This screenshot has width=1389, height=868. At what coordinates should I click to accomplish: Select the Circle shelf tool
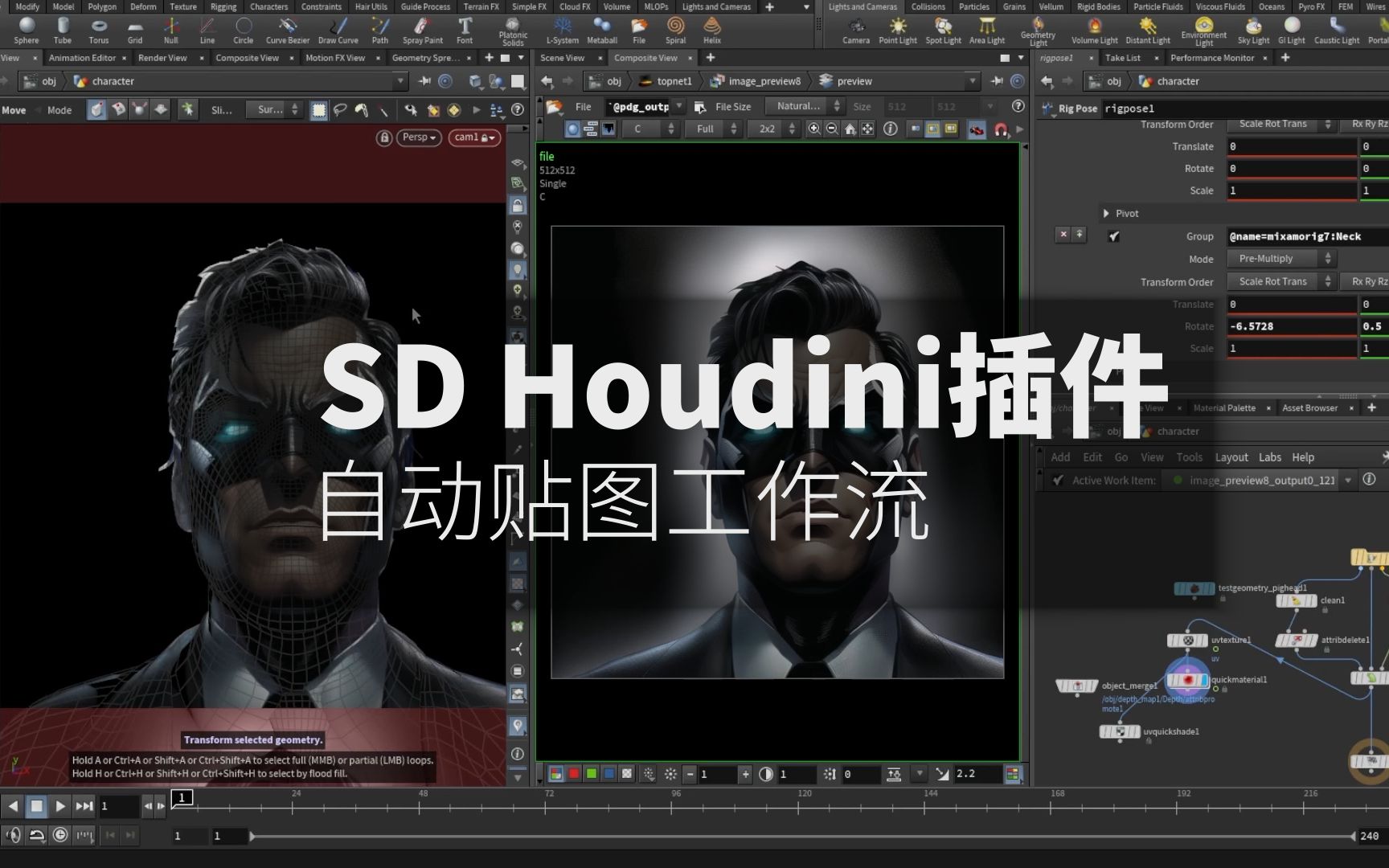coord(243,31)
